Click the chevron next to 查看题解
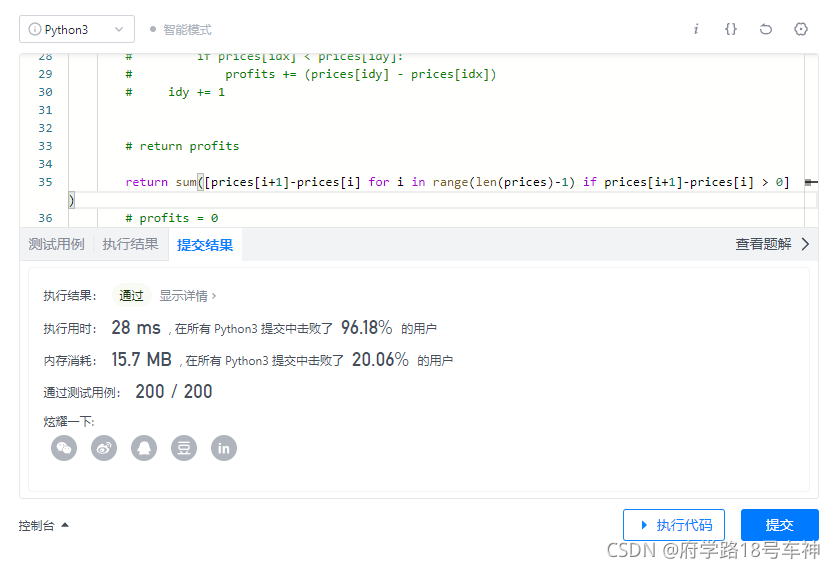Image resolution: width=835 pixels, height=569 pixels. [805, 245]
